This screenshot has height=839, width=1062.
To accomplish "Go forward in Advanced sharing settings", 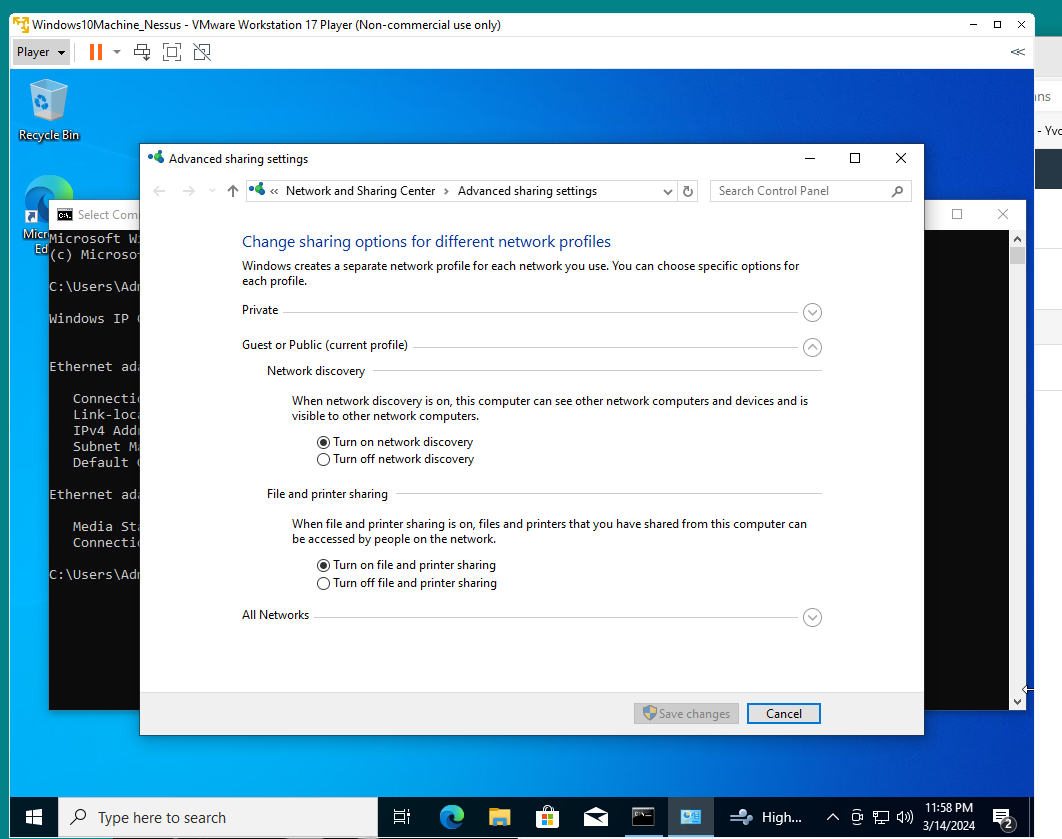I will tap(189, 191).
